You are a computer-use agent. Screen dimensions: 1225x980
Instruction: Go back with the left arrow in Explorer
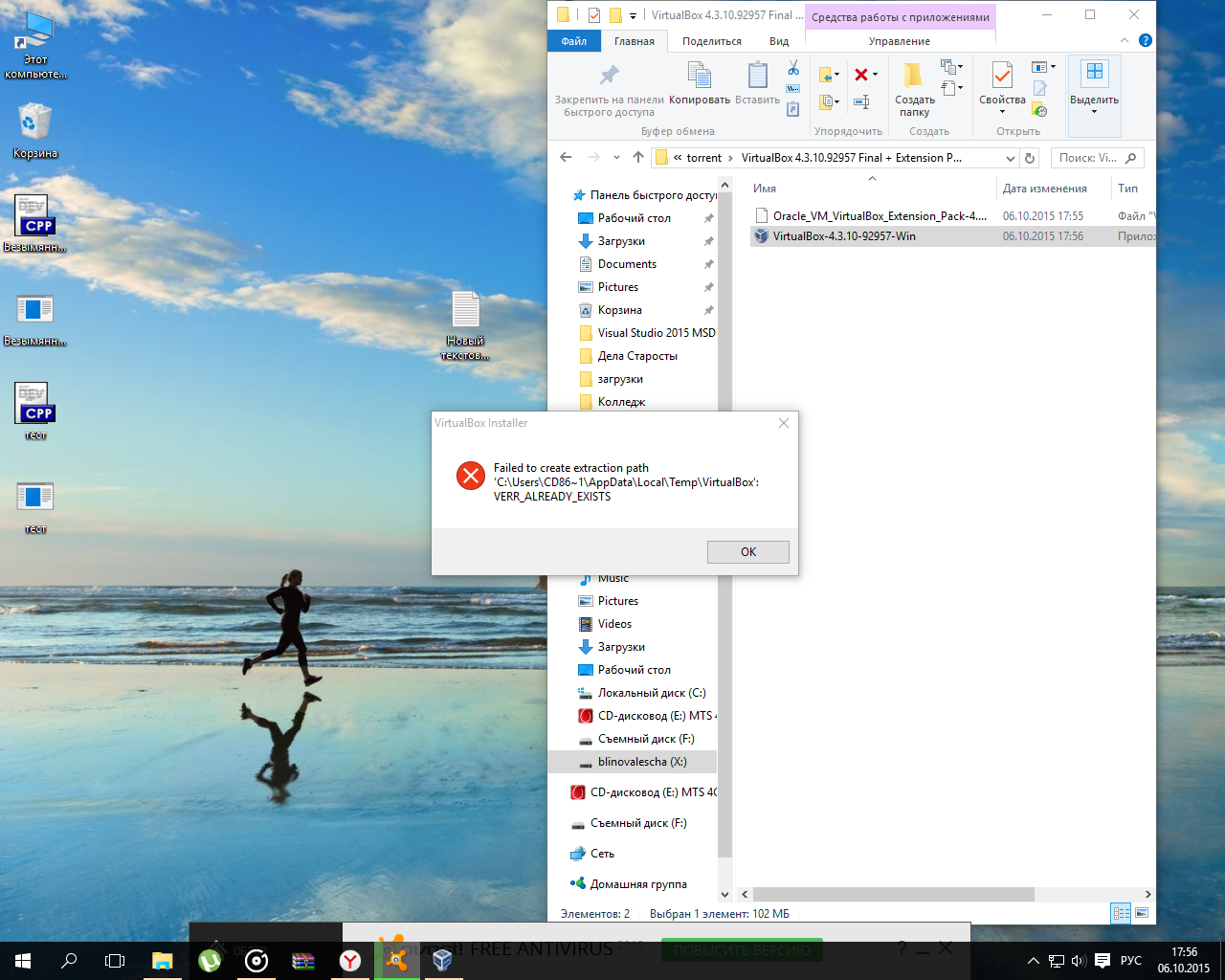tap(566, 158)
